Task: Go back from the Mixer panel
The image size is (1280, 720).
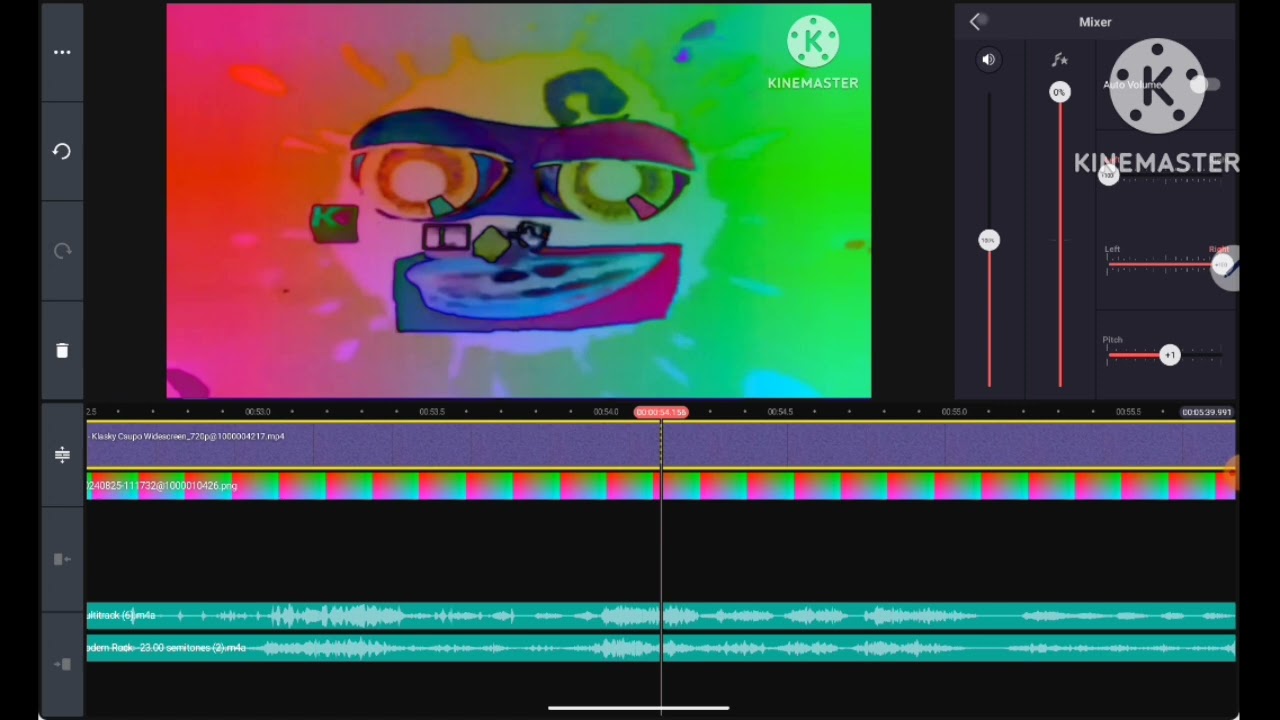Action: pos(976,22)
